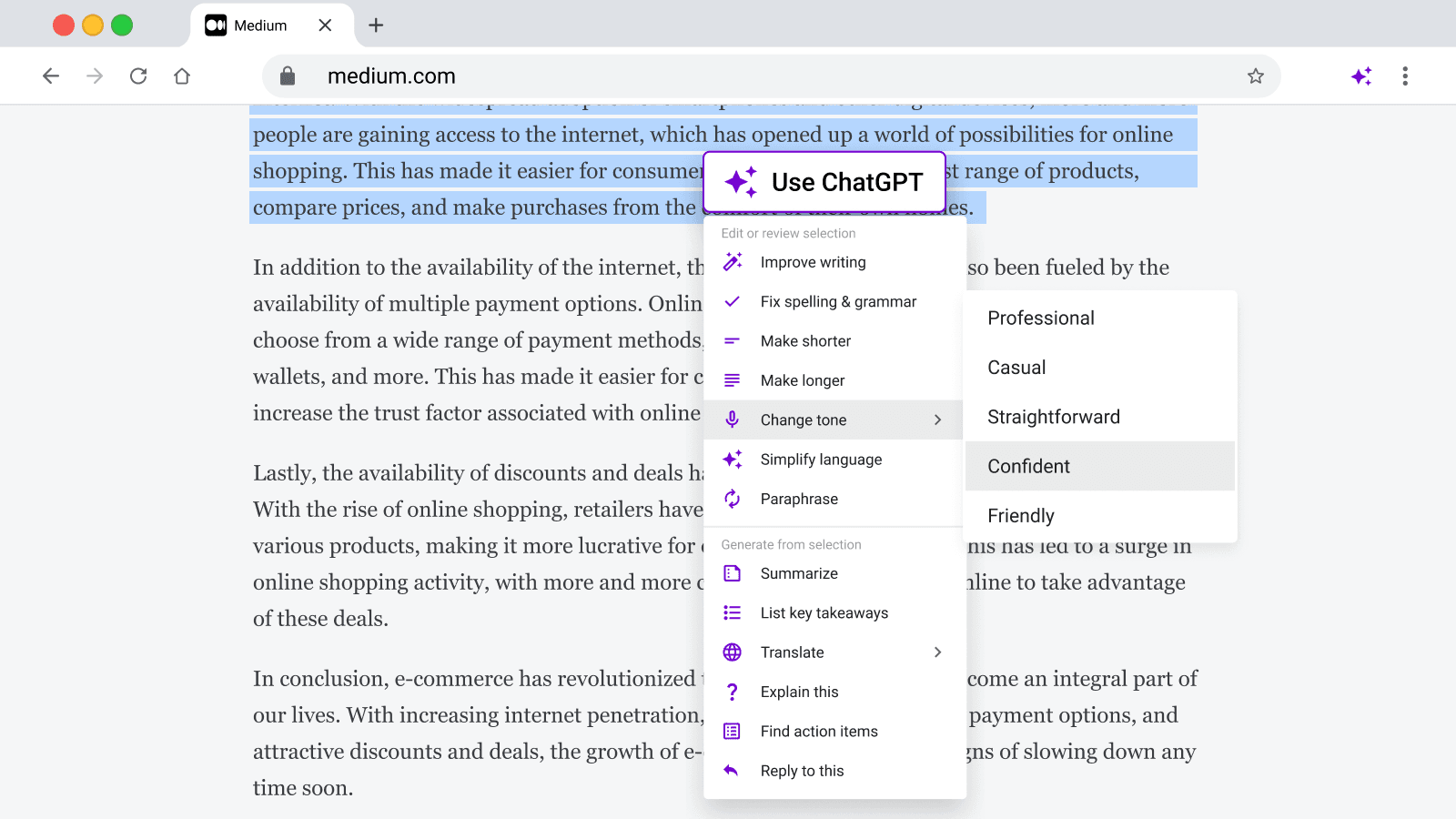Expand the Change tone submenu arrow
Viewport: 1456px width, 819px height.
click(x=937, y=420)
